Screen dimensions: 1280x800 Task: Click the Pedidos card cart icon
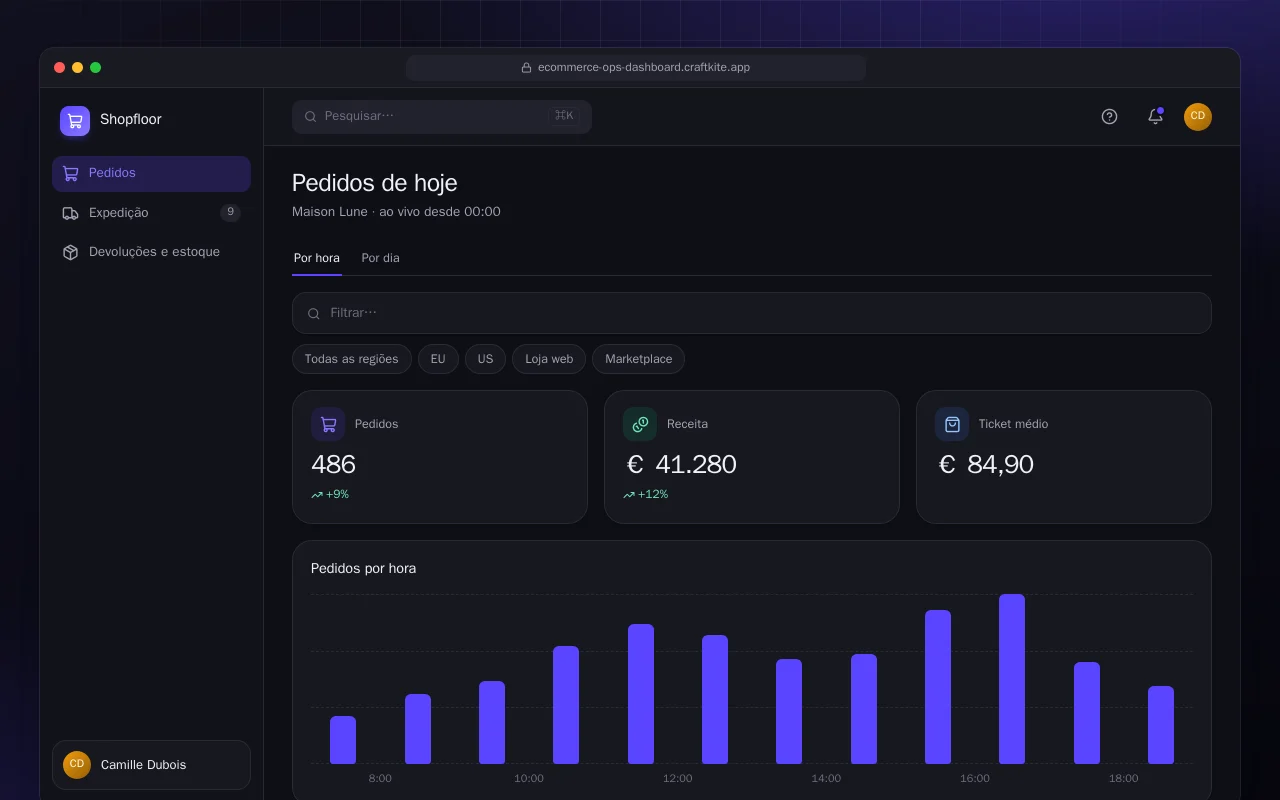coord(328,424)
